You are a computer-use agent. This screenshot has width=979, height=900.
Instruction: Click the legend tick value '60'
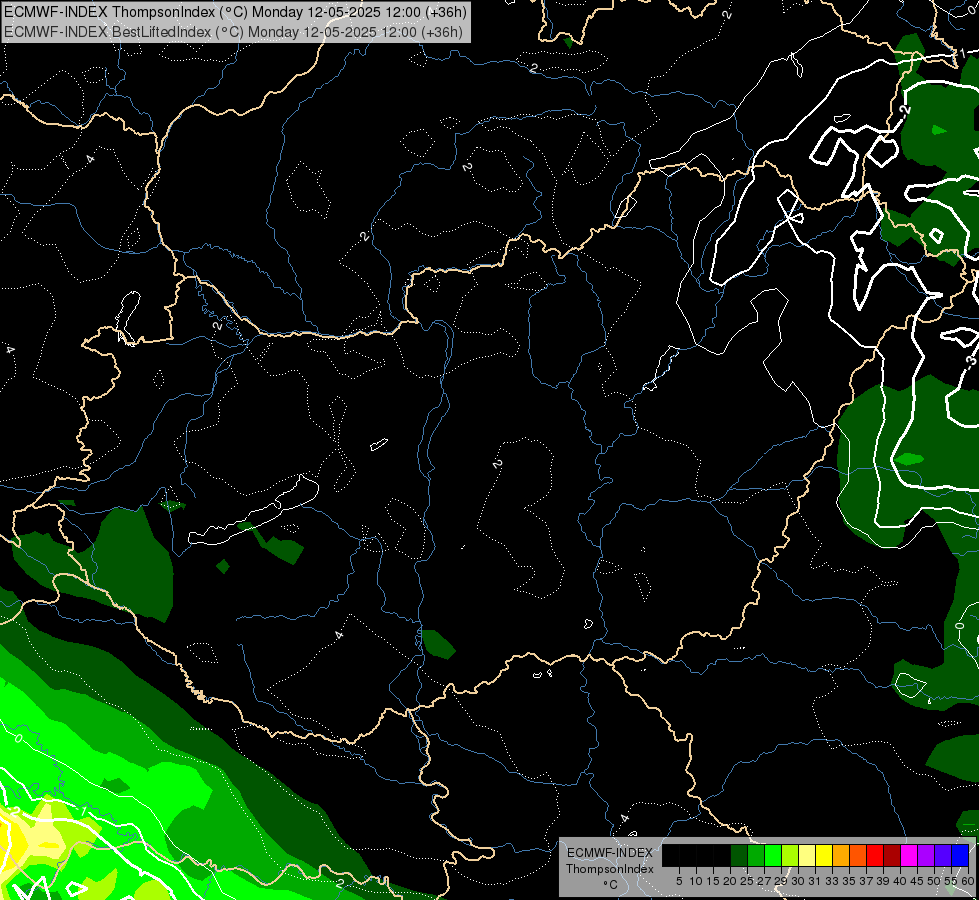point(968,881)
